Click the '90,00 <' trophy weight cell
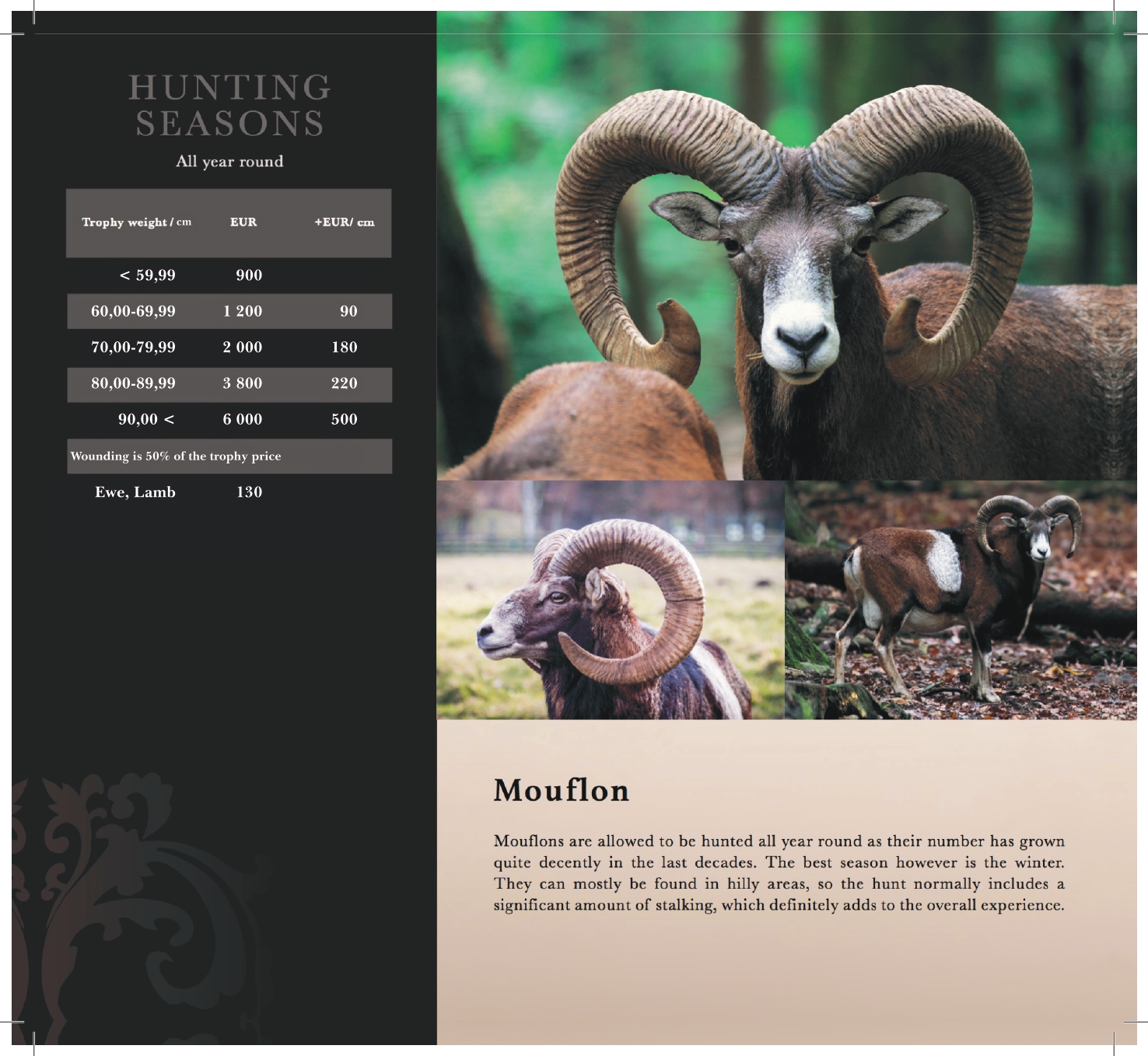This screenshot has width=1148, height=1056. click(x=146, y=419)
